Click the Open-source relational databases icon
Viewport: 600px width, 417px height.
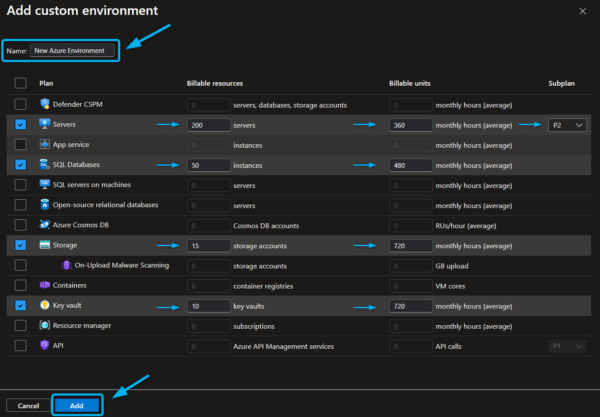click(45, 205)
